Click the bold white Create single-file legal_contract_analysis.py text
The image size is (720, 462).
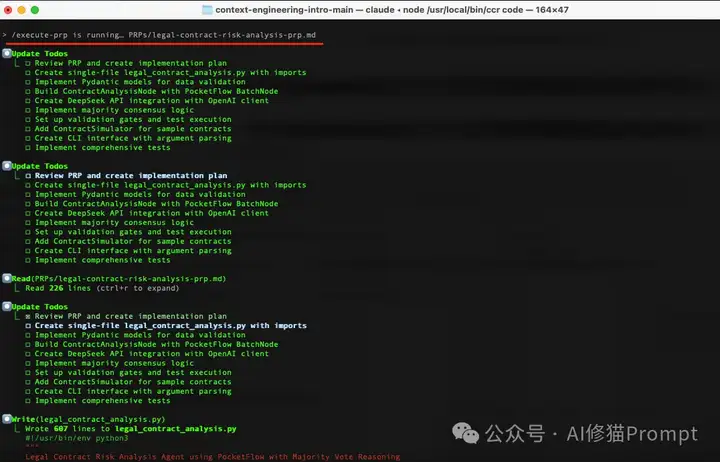[x=171, y=325]
